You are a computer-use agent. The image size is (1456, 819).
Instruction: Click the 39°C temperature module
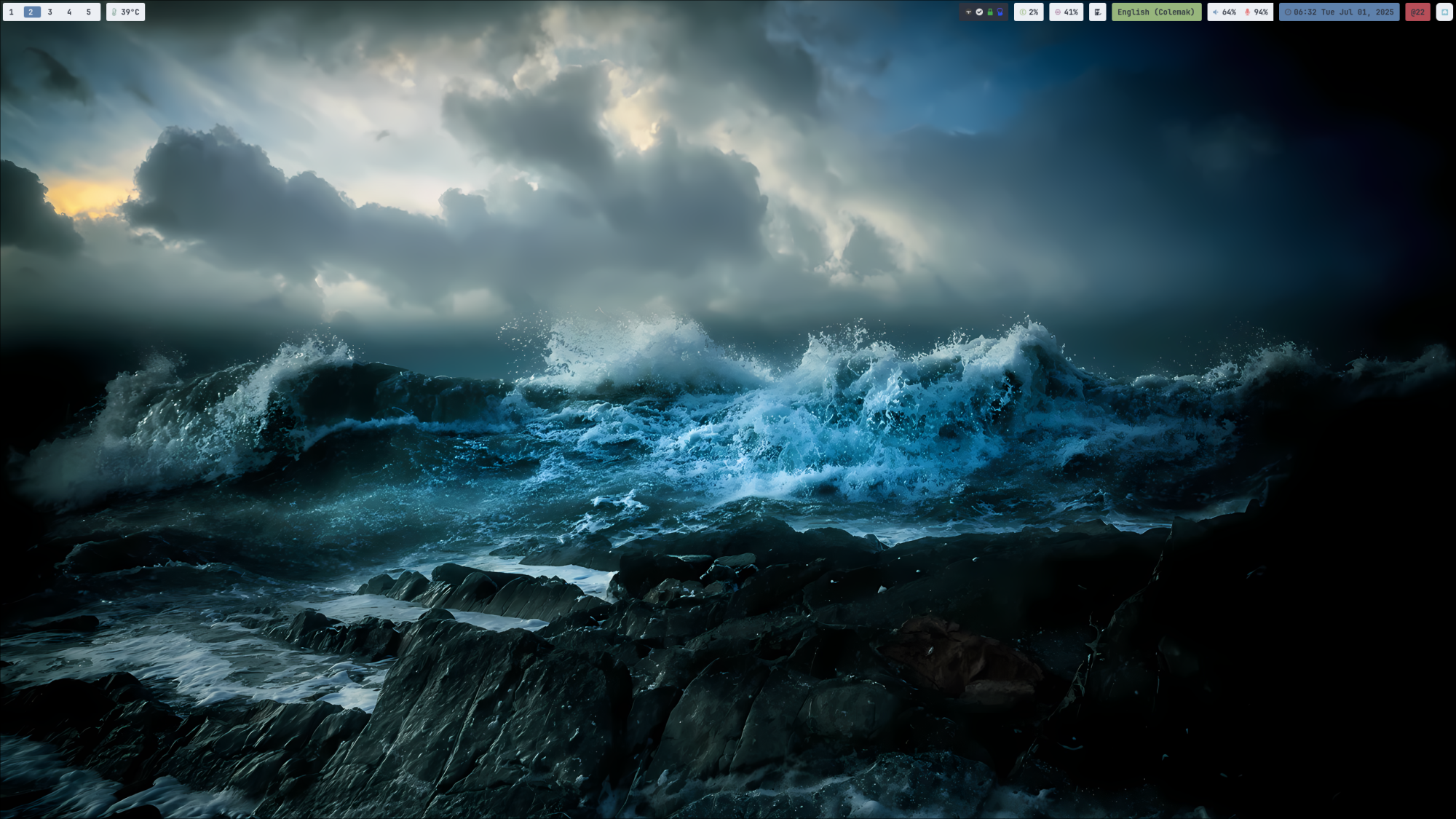[126, 12]
